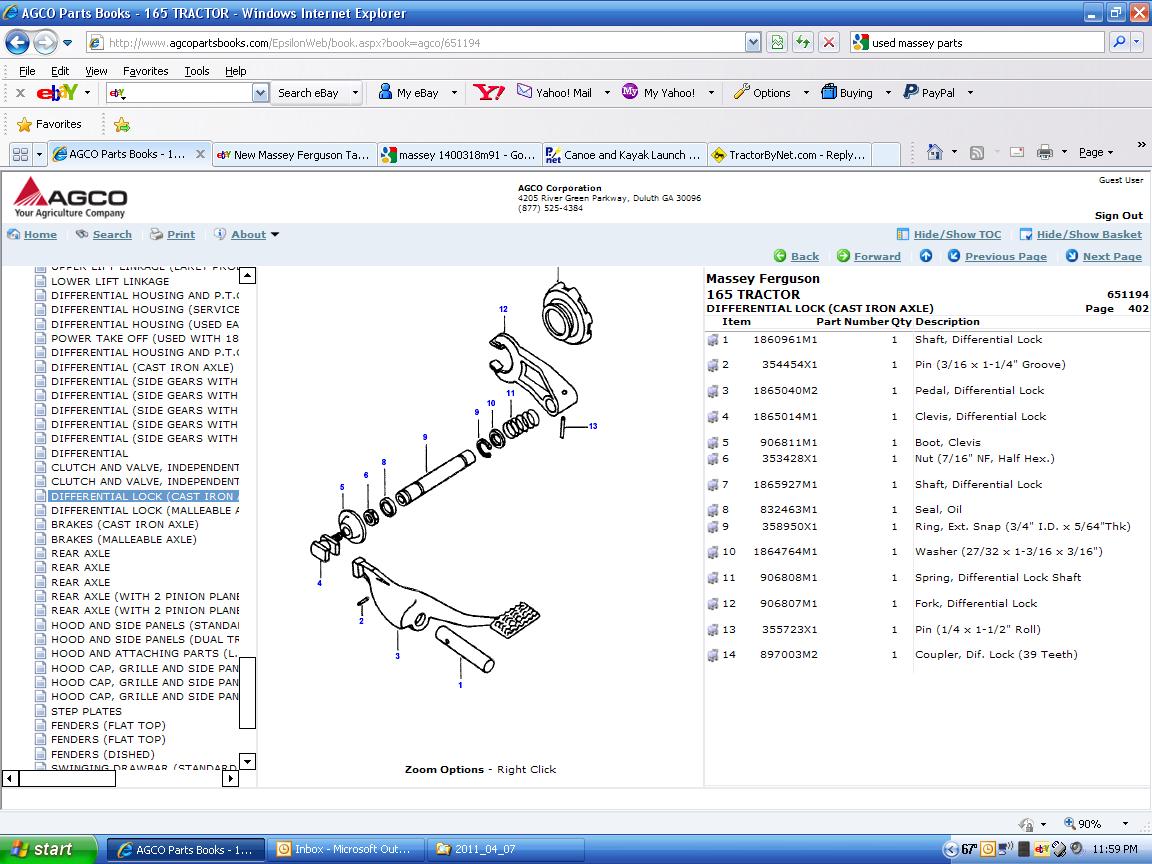The image size is (1152, 864).
Task: Switch to the TractorByNet.com tab
Action: (x=788, y=154)
